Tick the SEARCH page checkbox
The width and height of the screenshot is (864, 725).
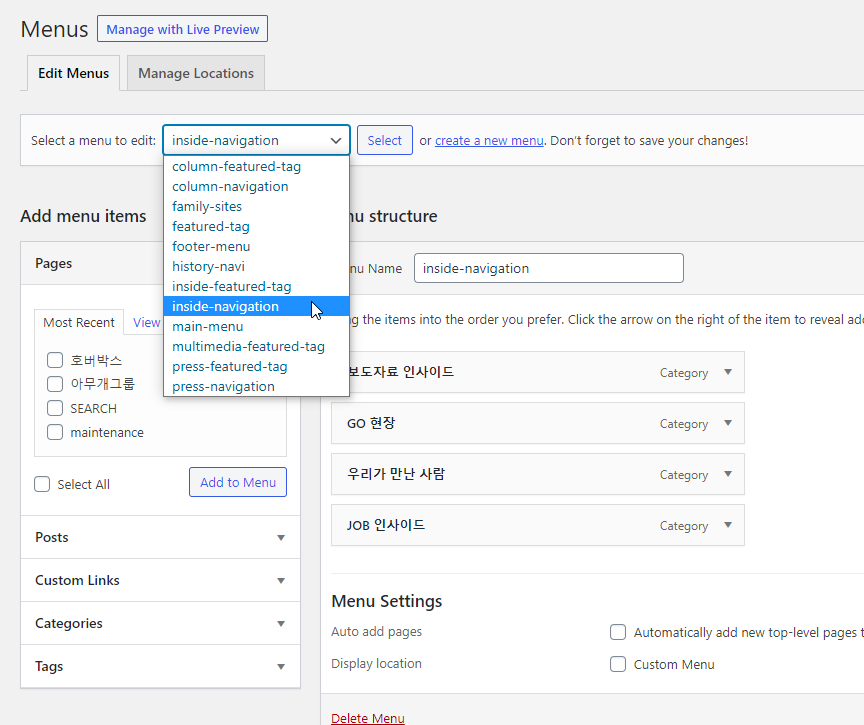tap(55, 408)
